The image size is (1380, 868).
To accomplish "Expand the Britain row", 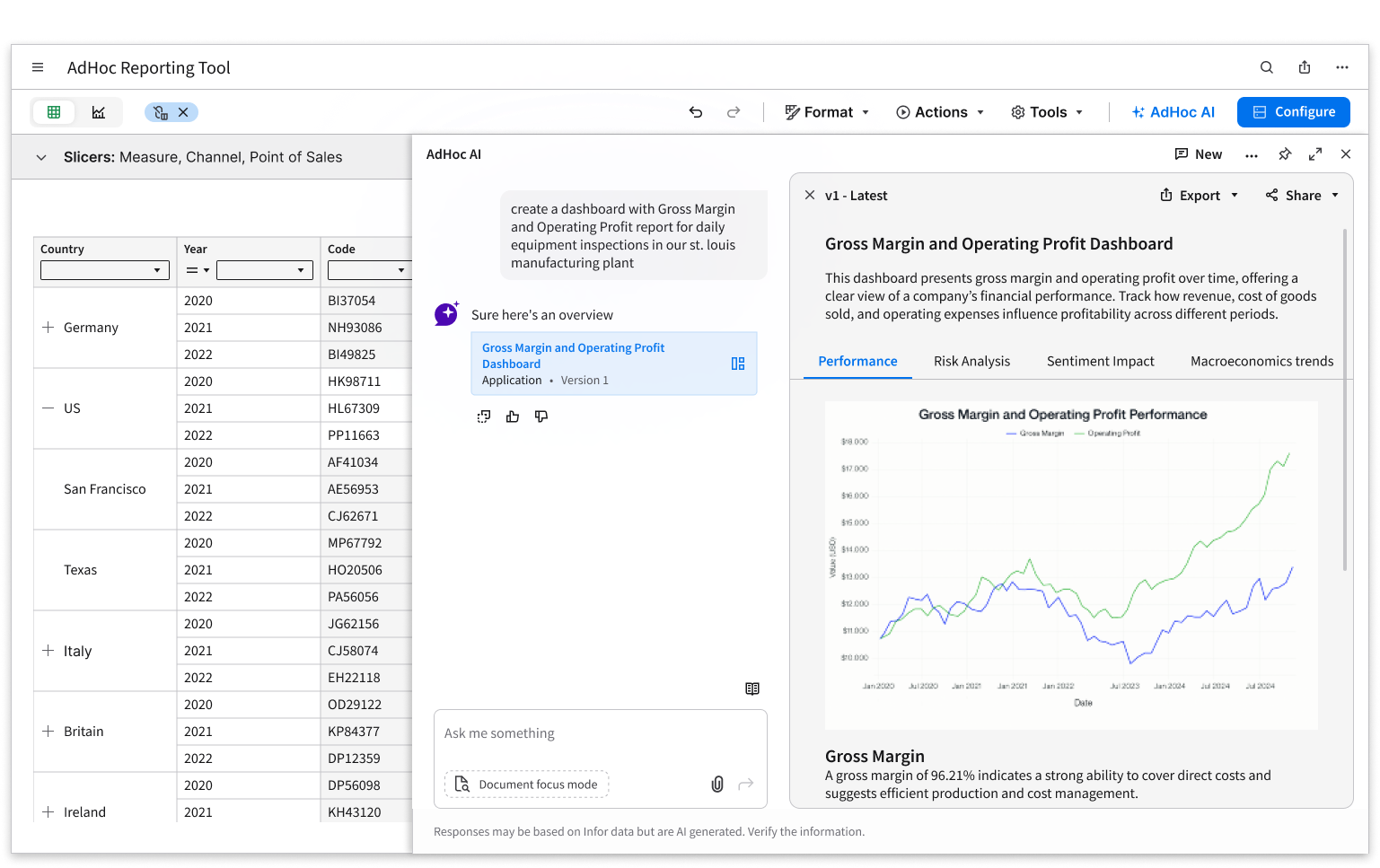I will pyautogui.click(x=48, y=732).
